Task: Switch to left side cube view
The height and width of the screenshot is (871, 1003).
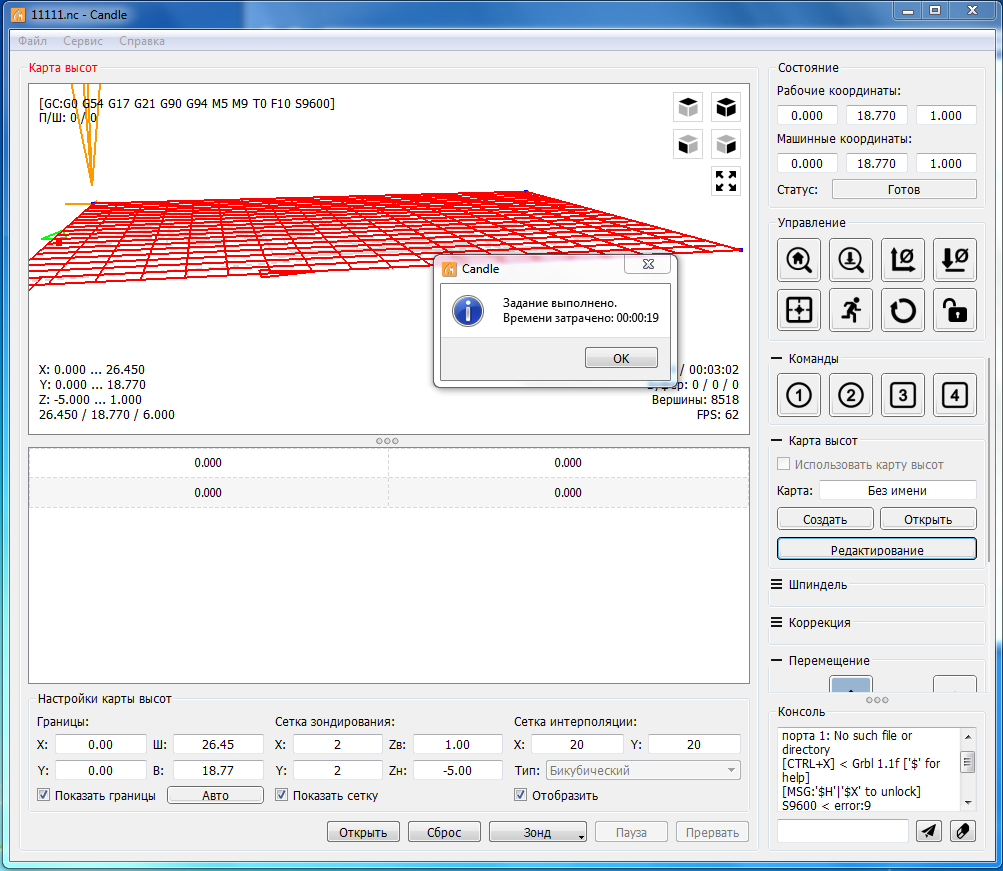Action: pos(726,144)
